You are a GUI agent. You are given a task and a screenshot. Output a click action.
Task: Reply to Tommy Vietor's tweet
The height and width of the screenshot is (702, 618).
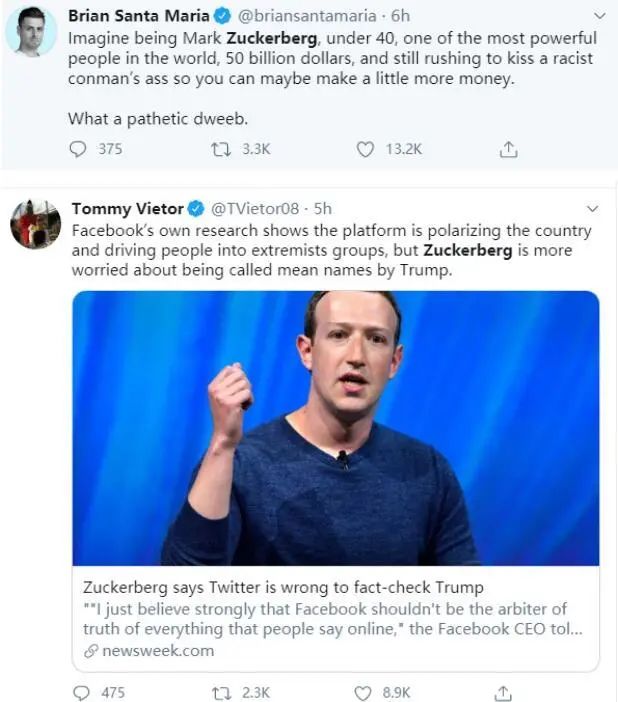(x=81, y=693)
